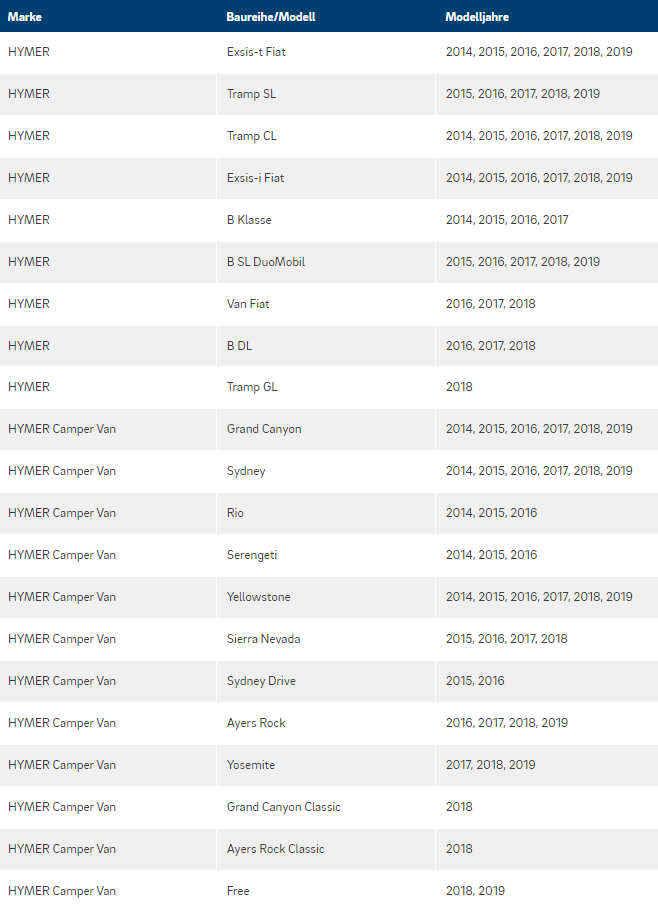658x911 pixels.
Task: Select the Sierra Nevada model cell
Action: (x=264, y=639)
